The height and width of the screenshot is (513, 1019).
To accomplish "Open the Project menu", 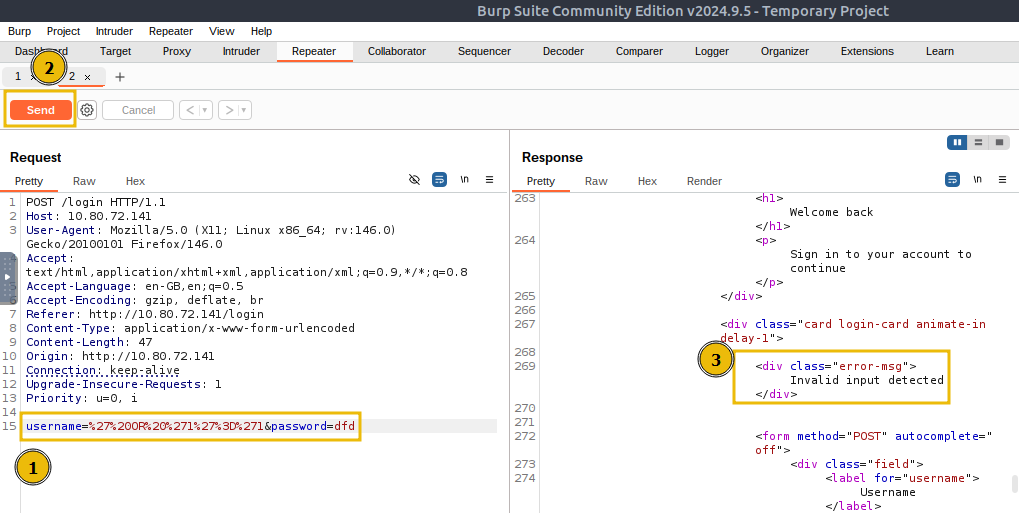I will coord(63,31).
